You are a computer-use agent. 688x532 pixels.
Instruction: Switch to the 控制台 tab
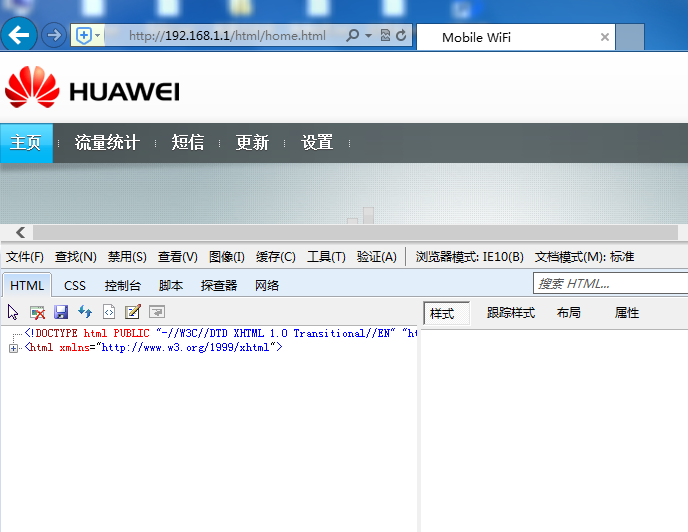[x=123, y=285]
